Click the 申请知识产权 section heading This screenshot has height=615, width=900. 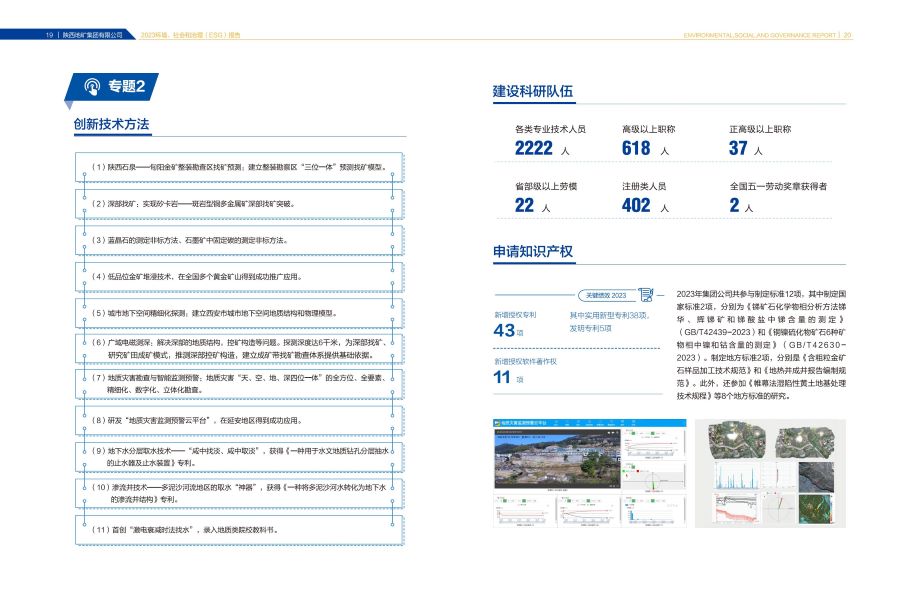pos(533,251)
